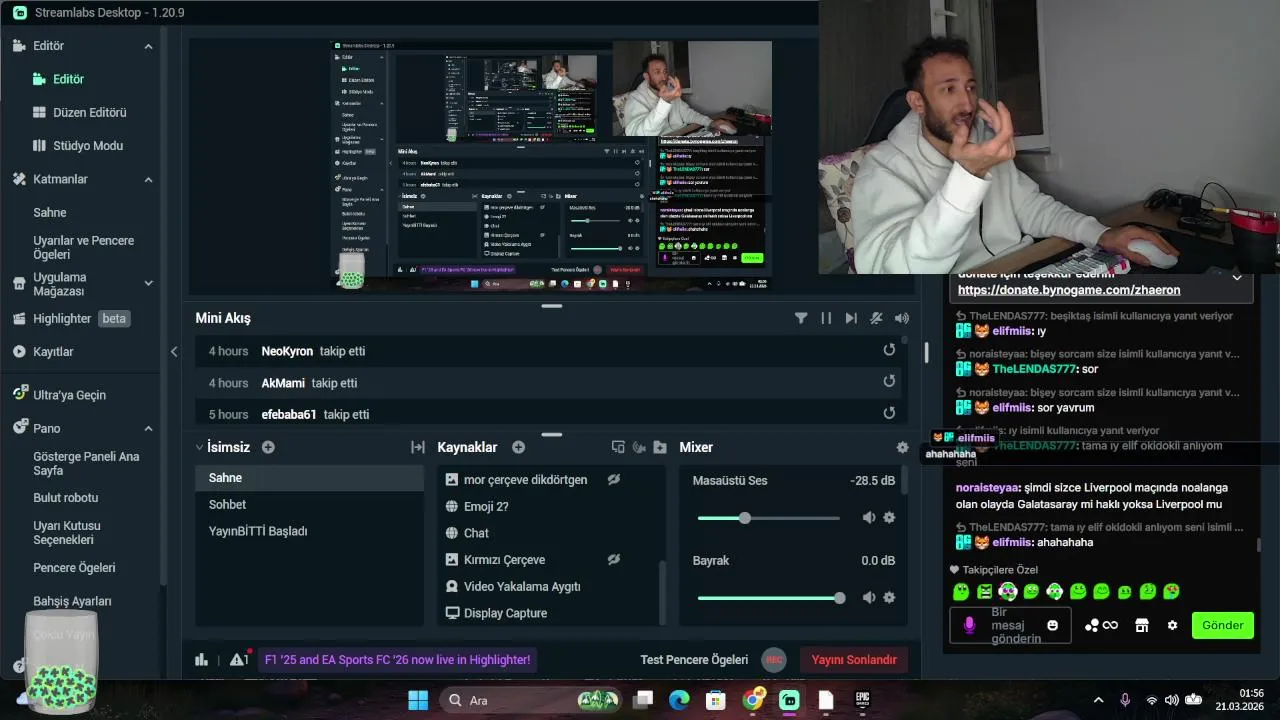Click the Gönder chat send button
The width and height of the screenshot is (1280, 720).
point(1222,625)
